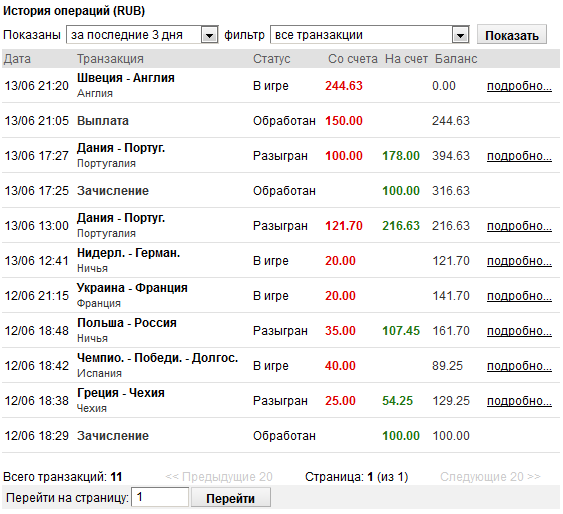Select the Выплата transaction row
This screenshot has width=563, height=514.
tap(281, 121)
